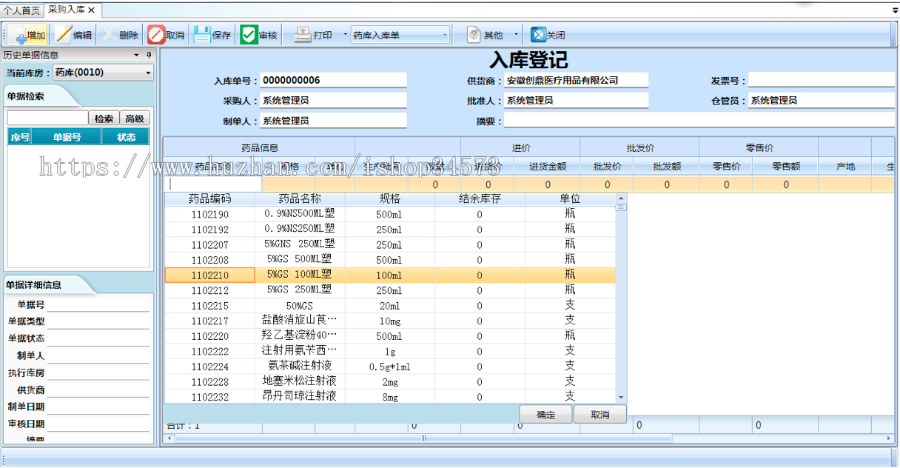Select drug row 1102220
Image resolution: width=900 pixels, height=468 pixels.
(390, 337)
